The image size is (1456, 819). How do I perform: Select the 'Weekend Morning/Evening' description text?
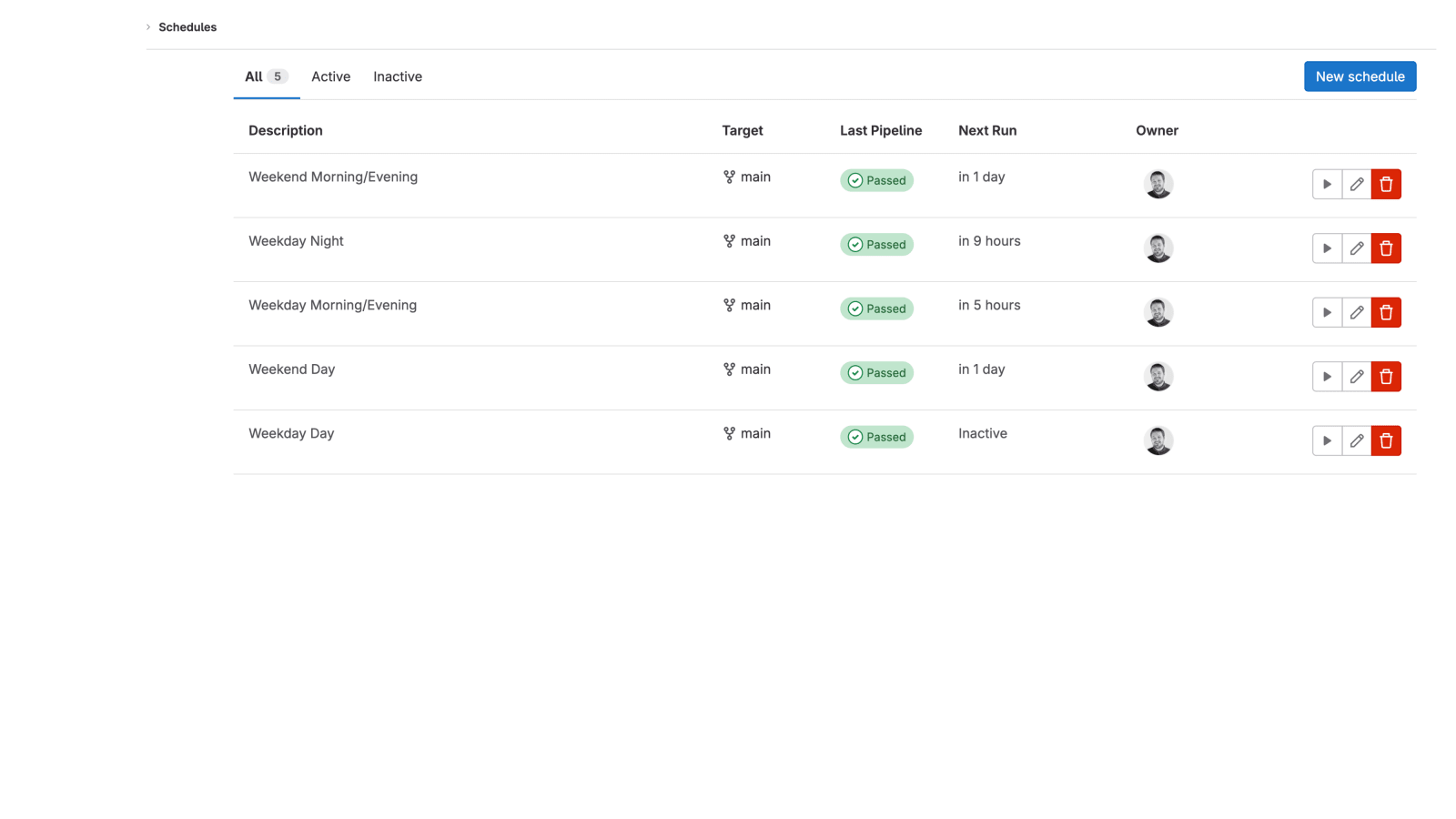click(x=333, y=177)
